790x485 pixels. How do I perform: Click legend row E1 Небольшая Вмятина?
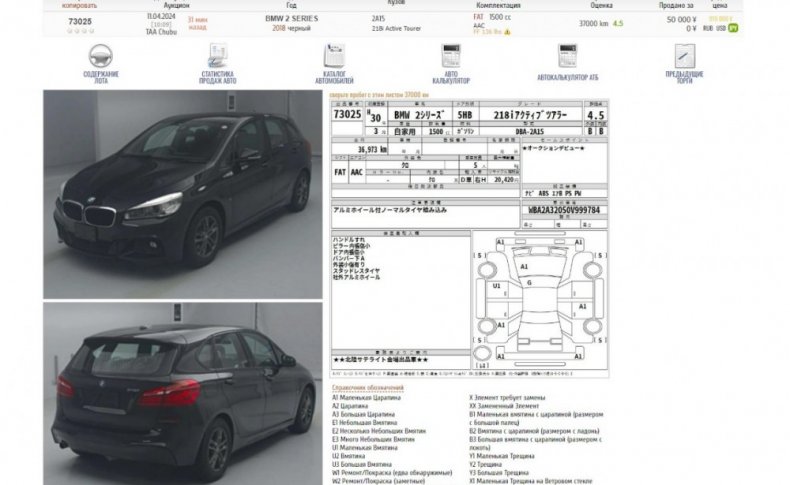point(364,423)
